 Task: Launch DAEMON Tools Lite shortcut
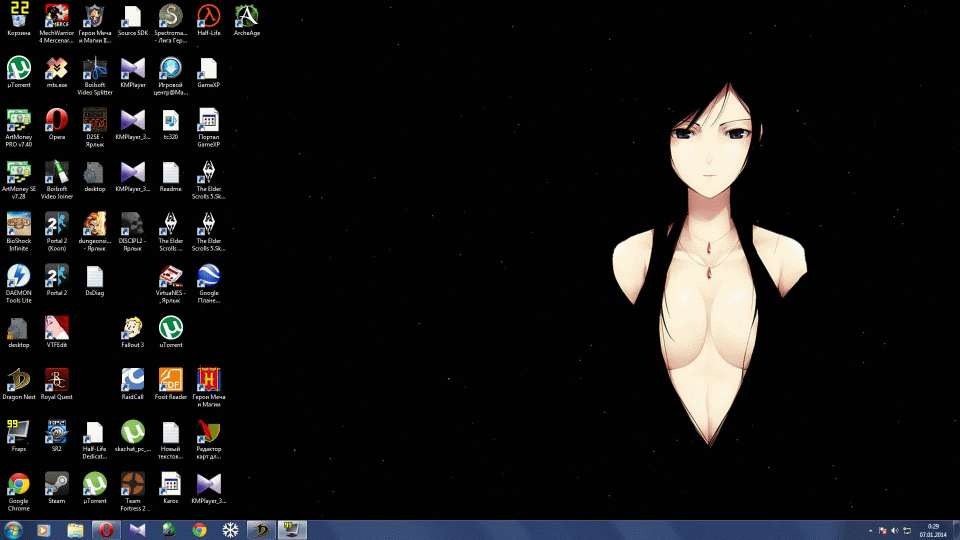click(x=18, y=275)
